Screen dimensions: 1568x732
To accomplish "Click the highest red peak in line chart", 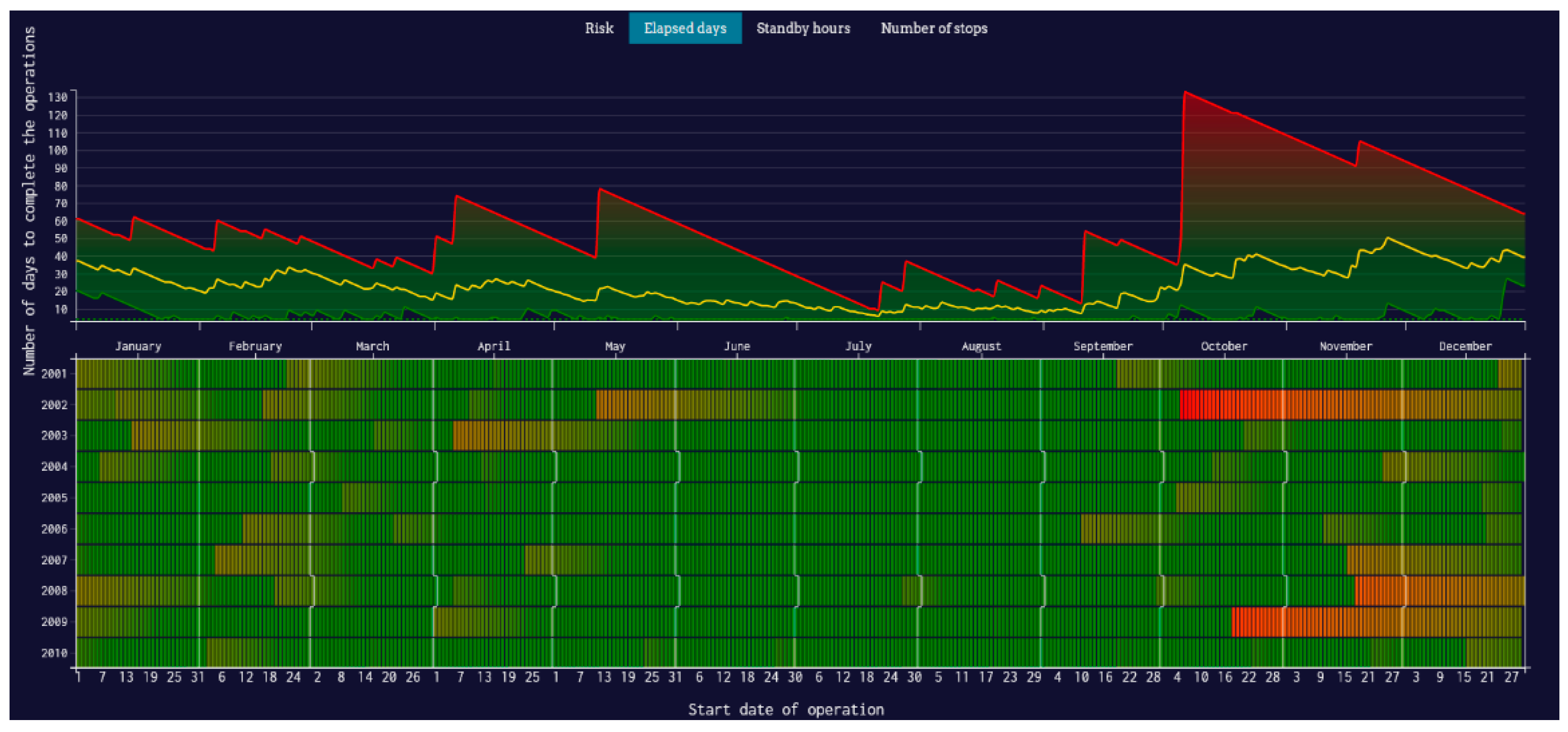I will coord(1185,93).
